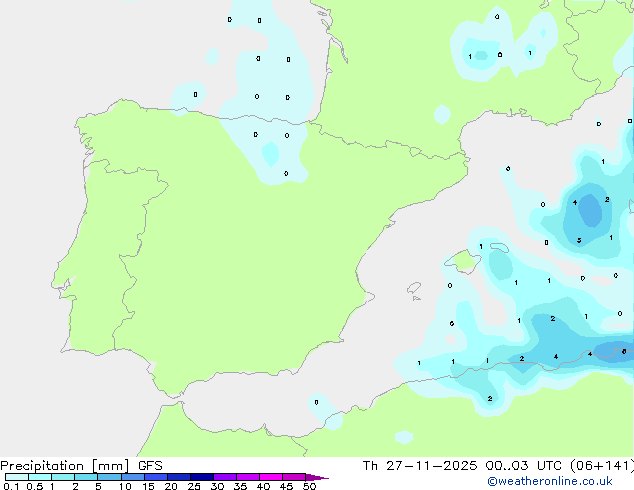This screenshot has height=490, width=634.
Task: Pick the legend swatch between 20 and 25
Action: [x=179, y=477]
